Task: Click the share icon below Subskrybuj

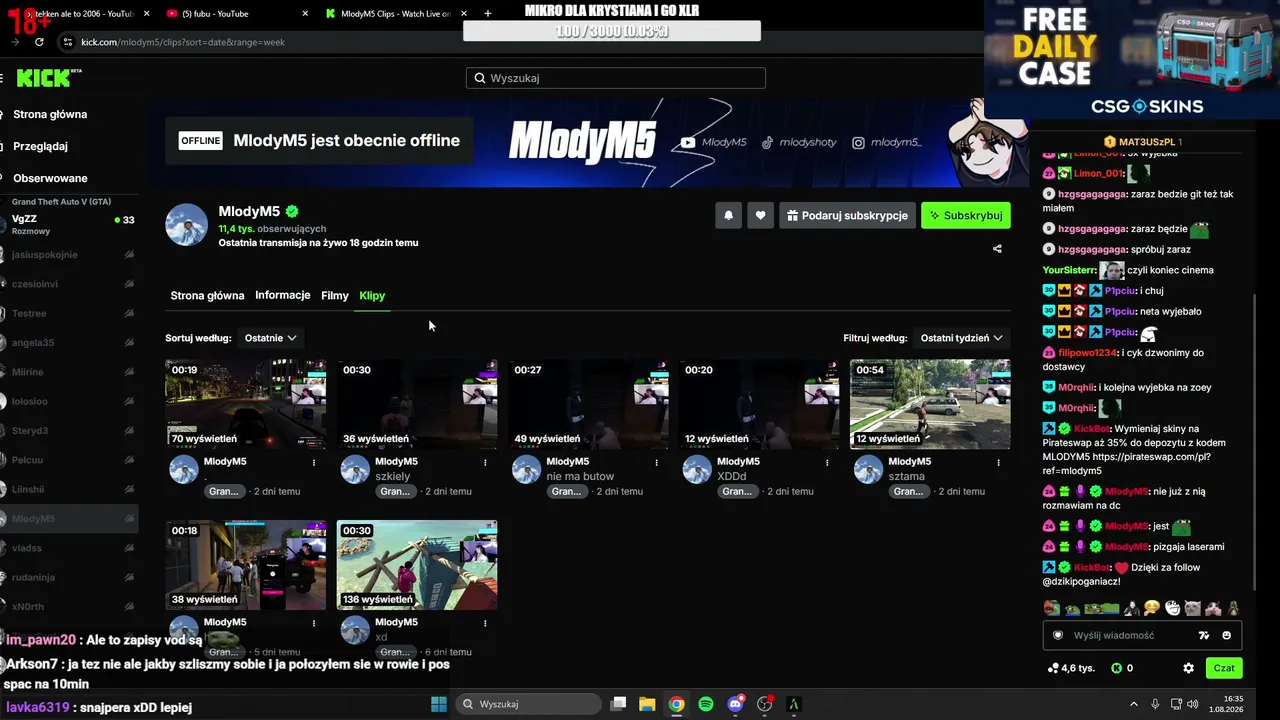Action: 997,249
